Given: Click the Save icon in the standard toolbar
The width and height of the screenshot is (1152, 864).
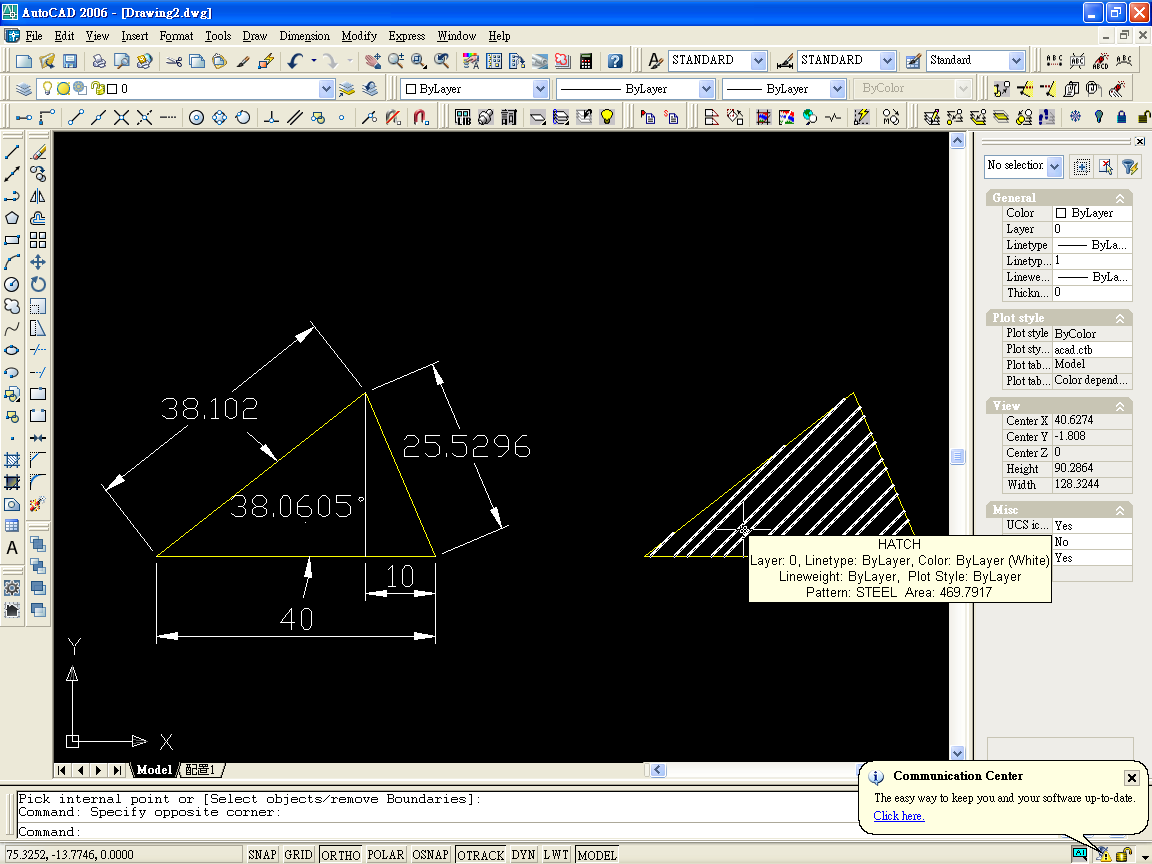Looking at the screenshot, I should [70, 61].
